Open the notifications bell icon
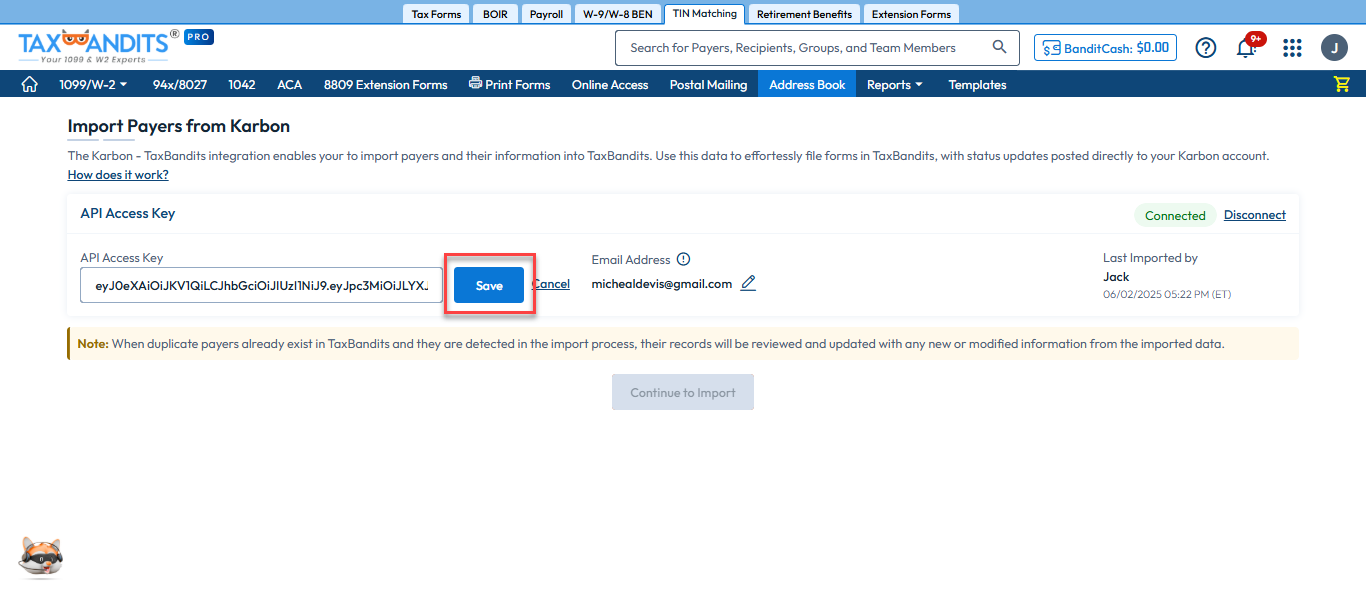The width and height of the screenshot is (1366, 599). [x=1246, y=47]
